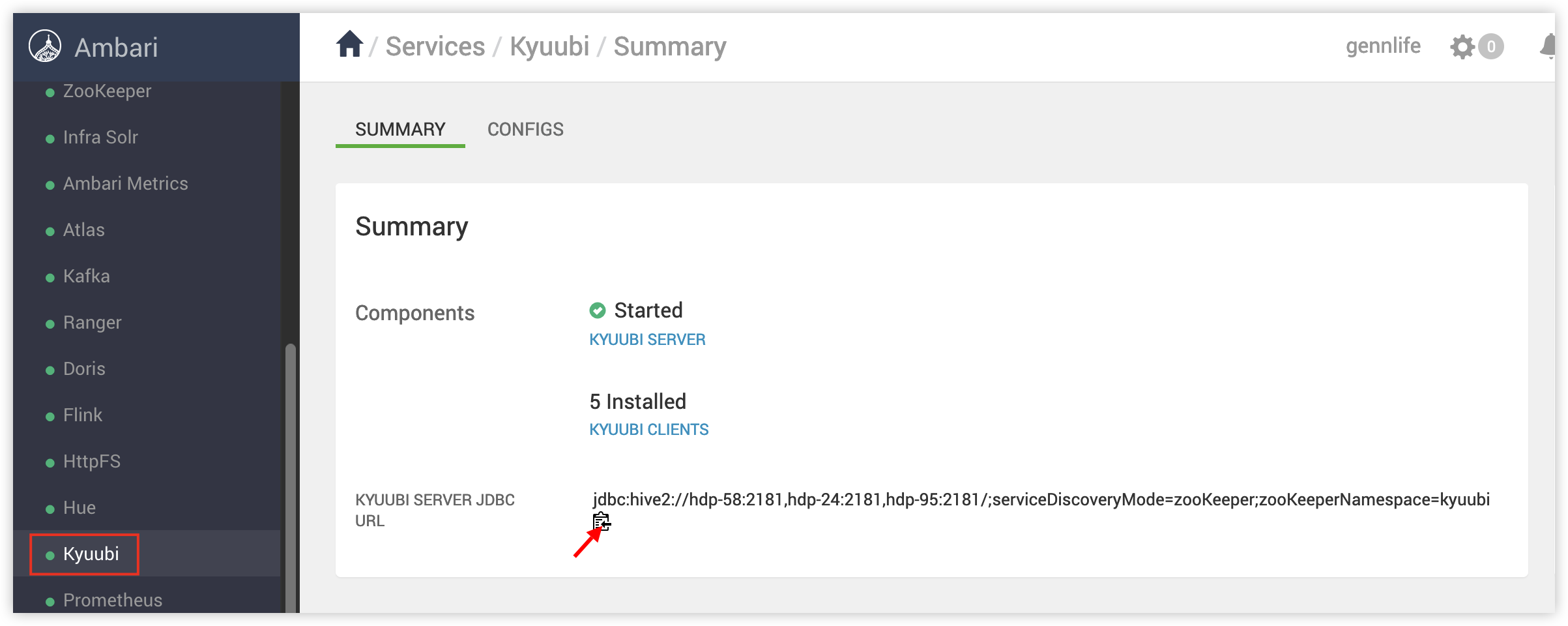Click the green Started status checkmark
Screen dimensions: 1568x626
(597, 310)
